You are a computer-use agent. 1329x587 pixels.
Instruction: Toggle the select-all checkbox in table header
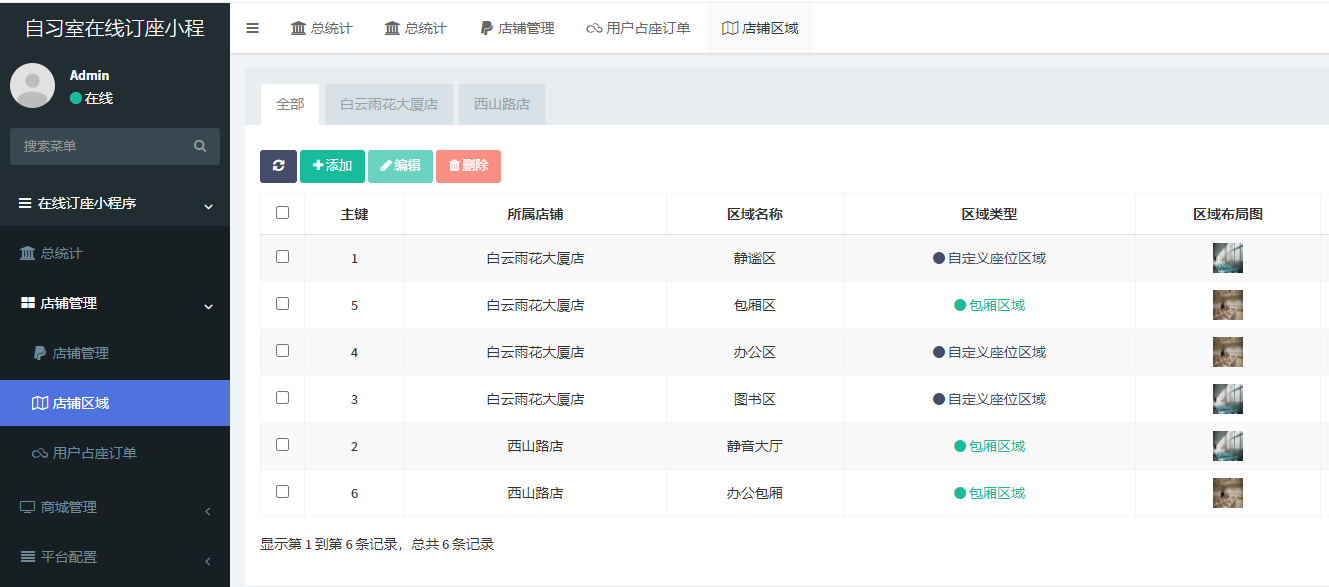(x=282, y=213)
